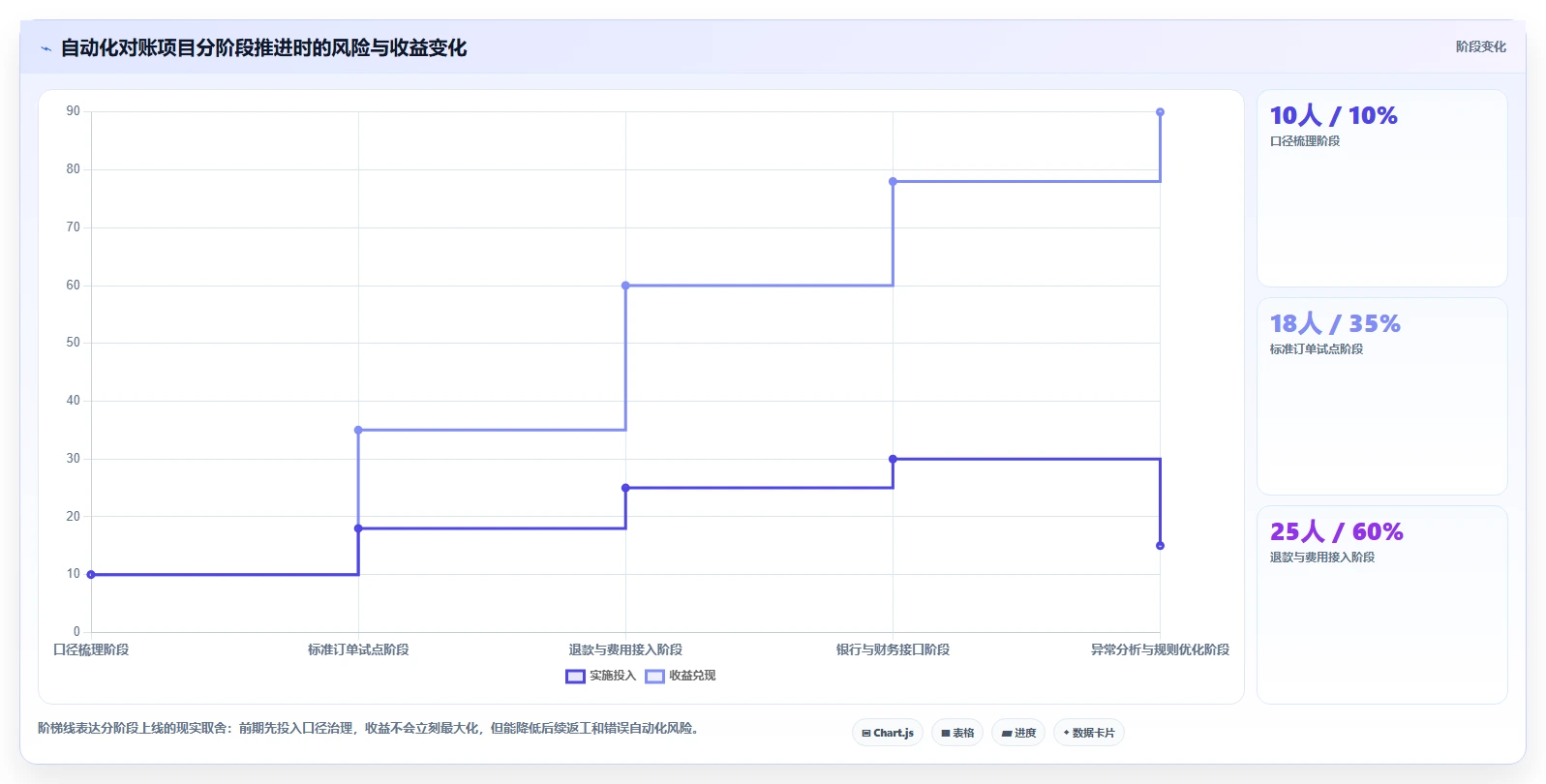Screen dimensions: 1546x784
Task: Toggle the 实施投入 legend series
Action: point(601,676)
